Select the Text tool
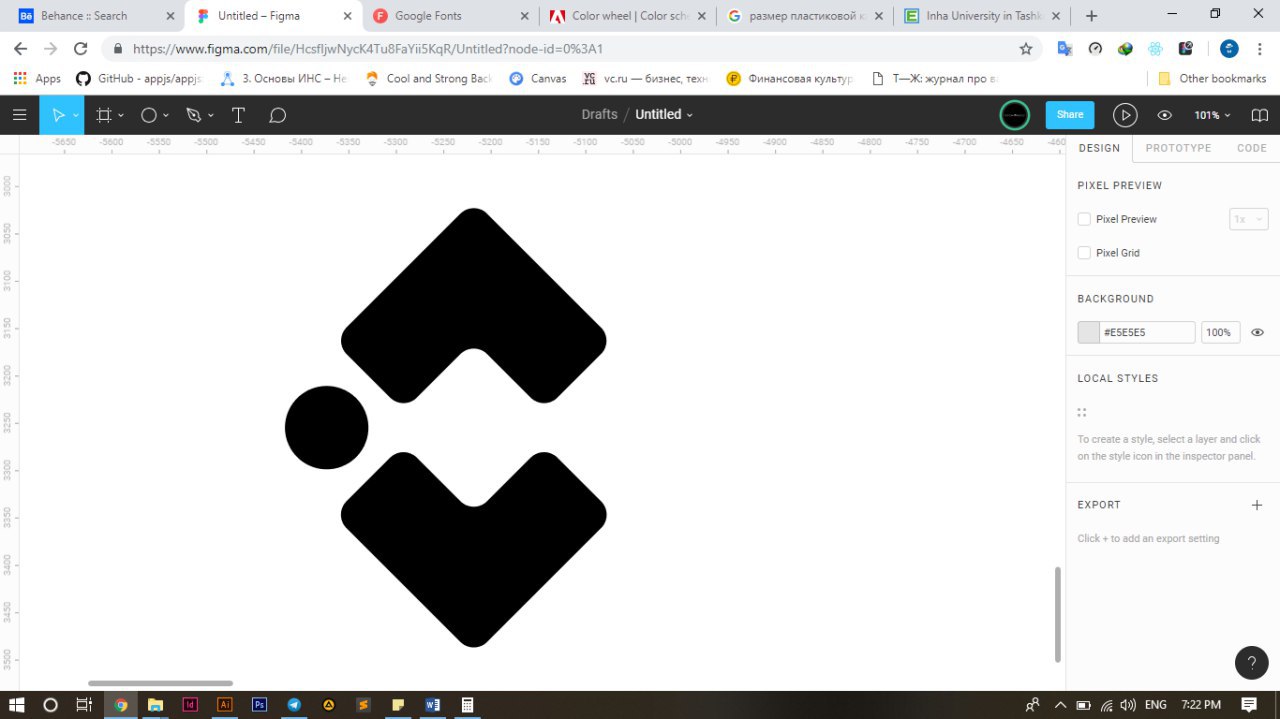This screenshot has height=719, width=1280. 238,115
